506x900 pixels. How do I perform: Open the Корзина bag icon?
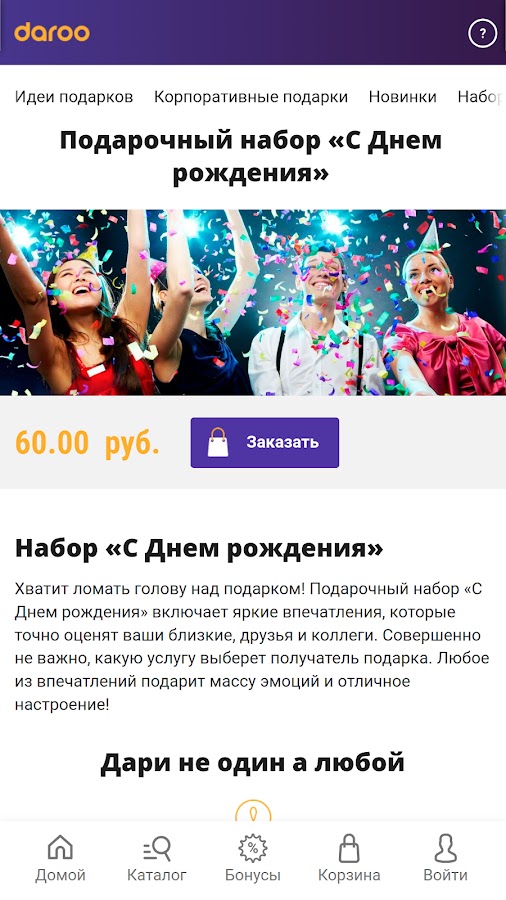click(349, 848)
